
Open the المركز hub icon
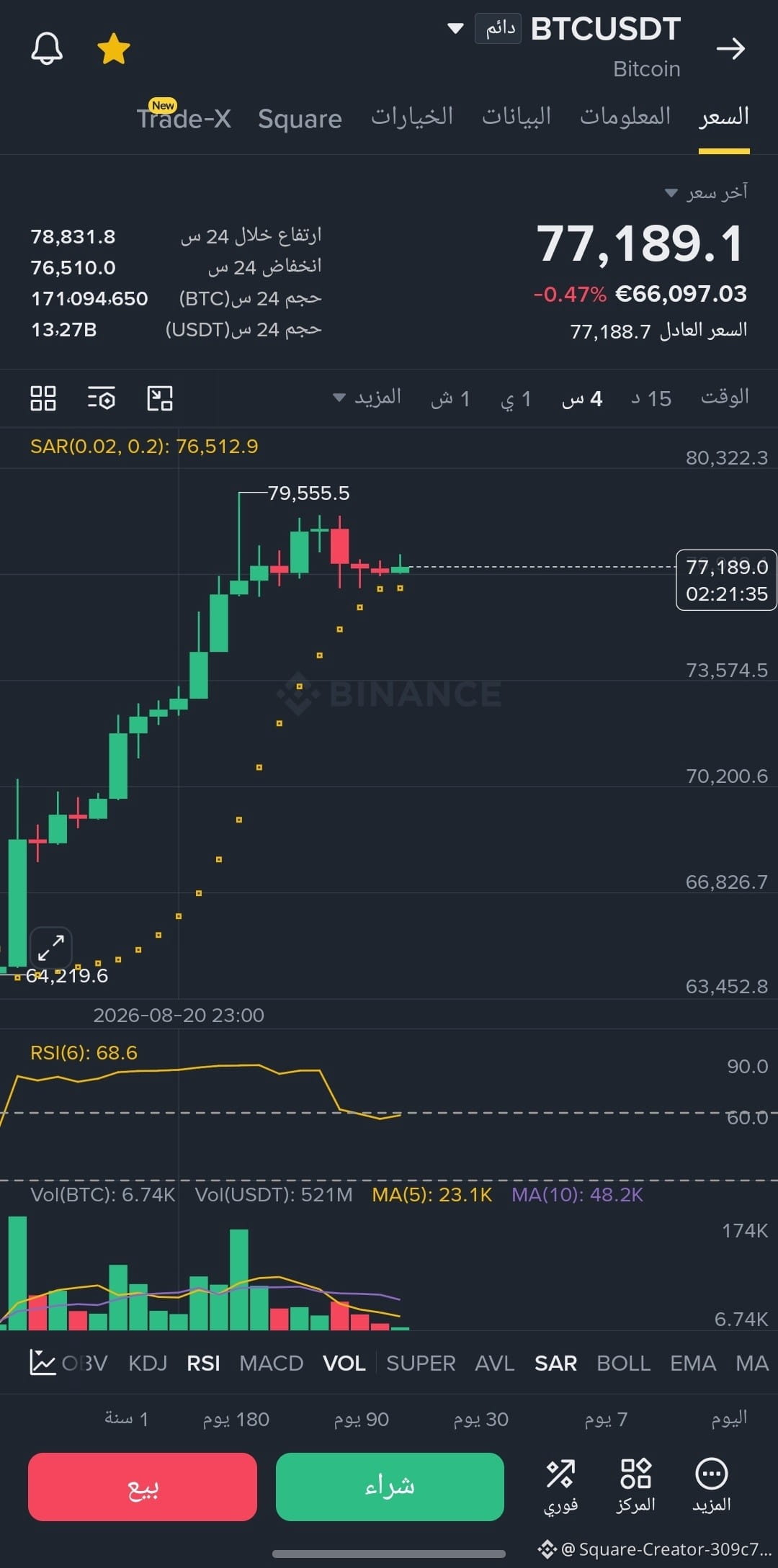(635, 1486)
